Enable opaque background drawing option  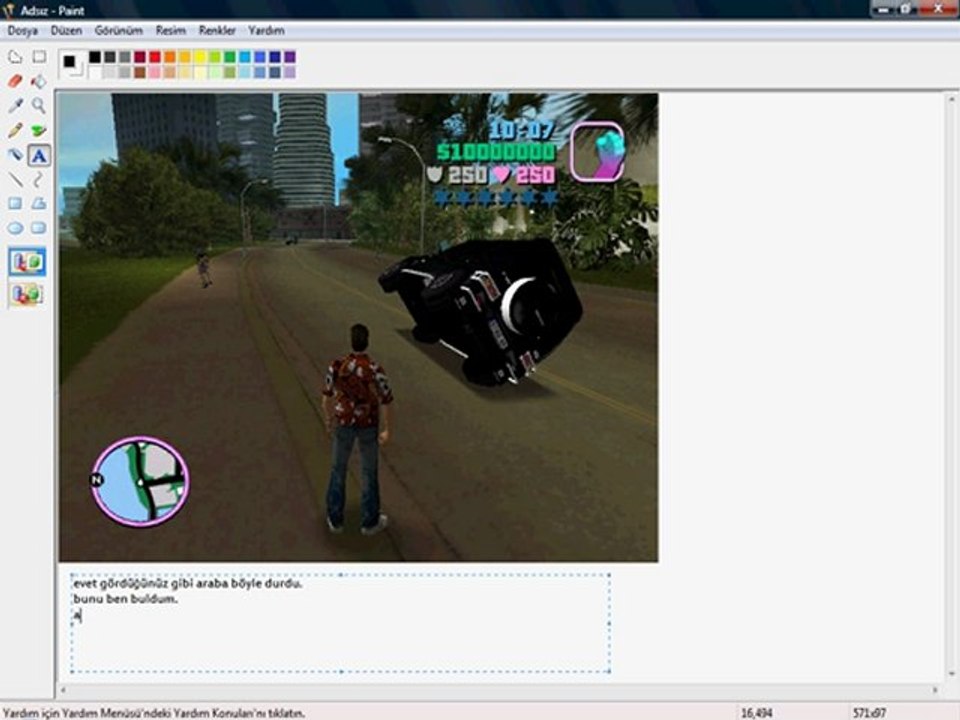tap(27, 262)
